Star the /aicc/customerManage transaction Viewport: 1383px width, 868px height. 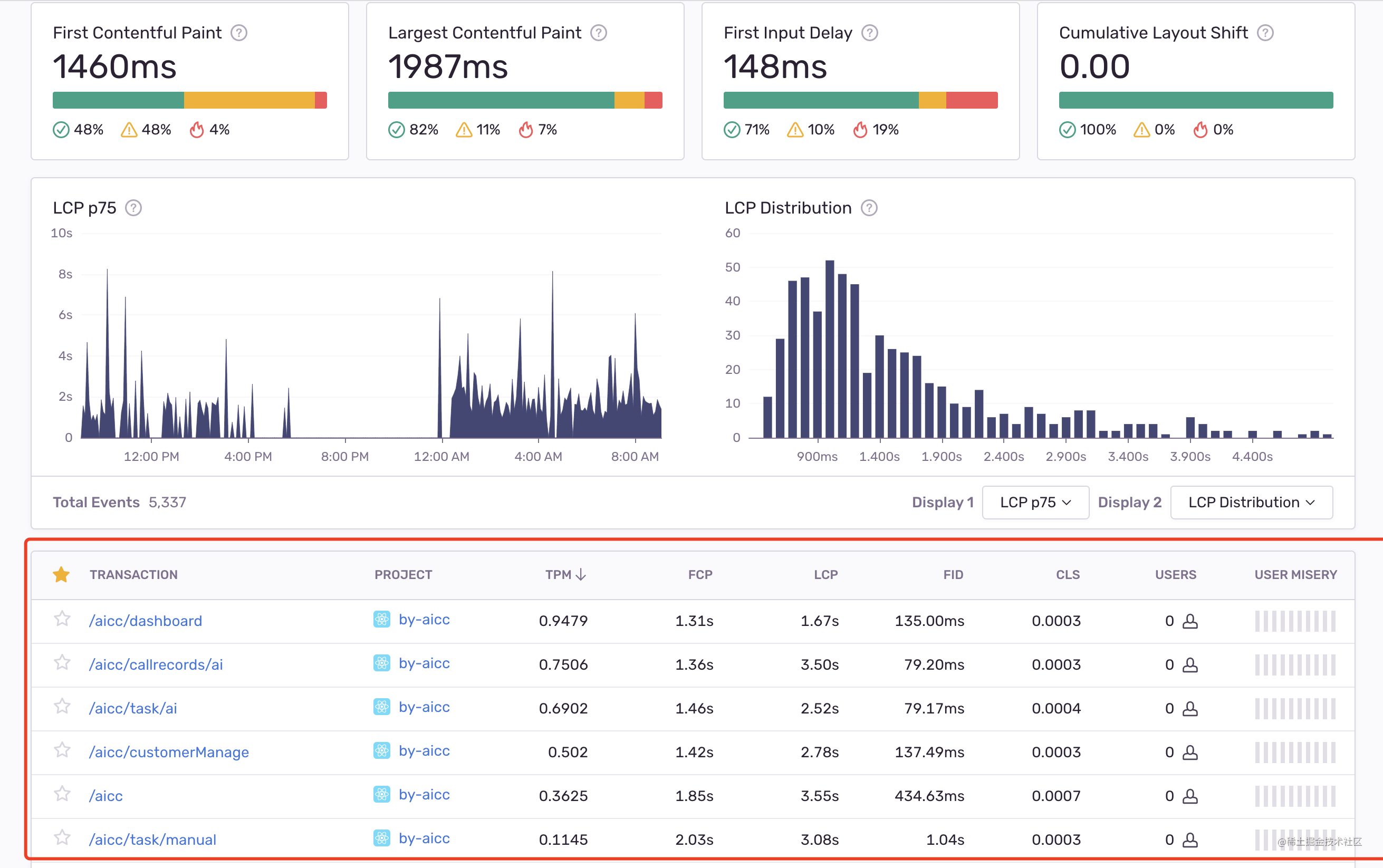point(62,750)
